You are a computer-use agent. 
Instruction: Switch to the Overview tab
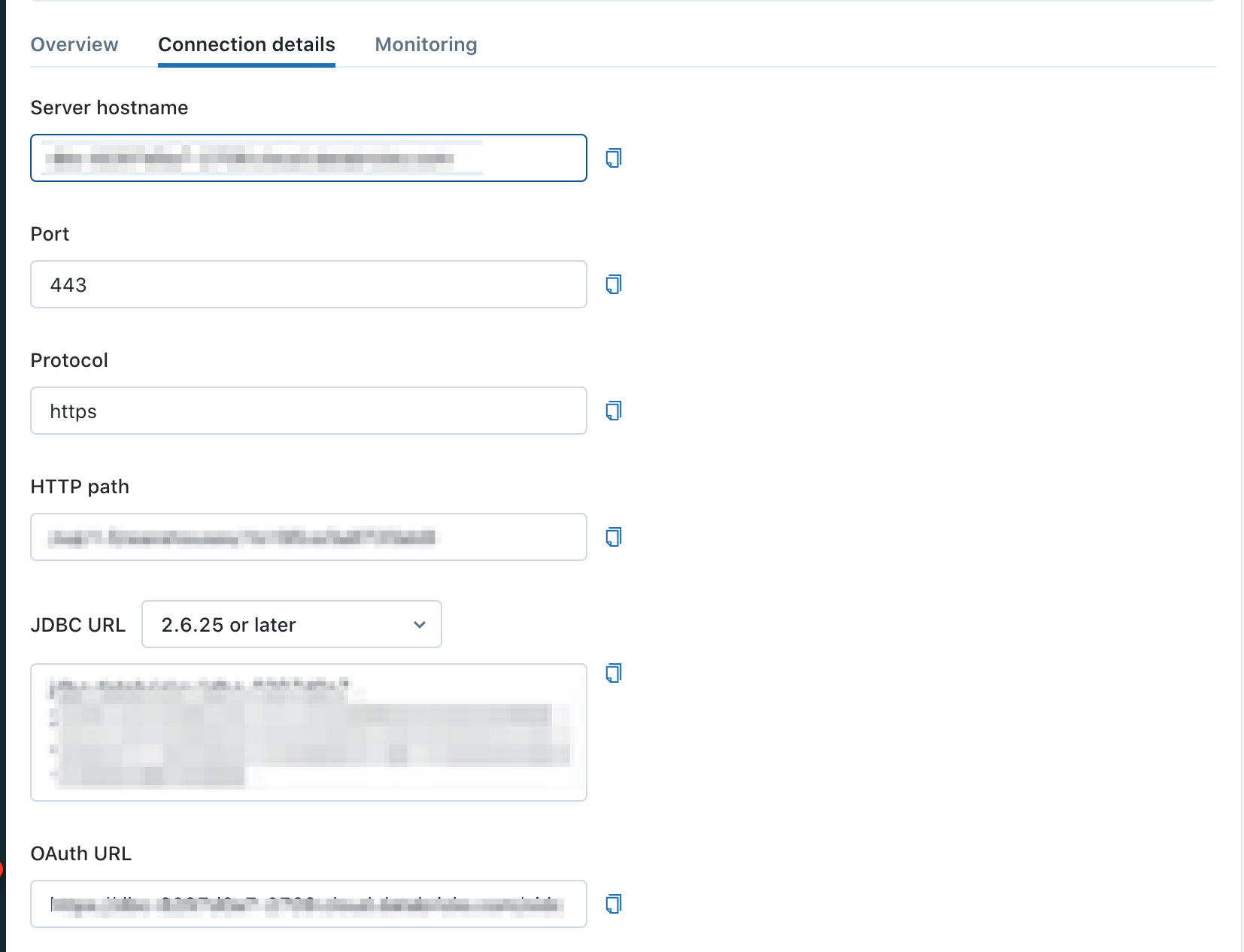[x=74, y=44]
